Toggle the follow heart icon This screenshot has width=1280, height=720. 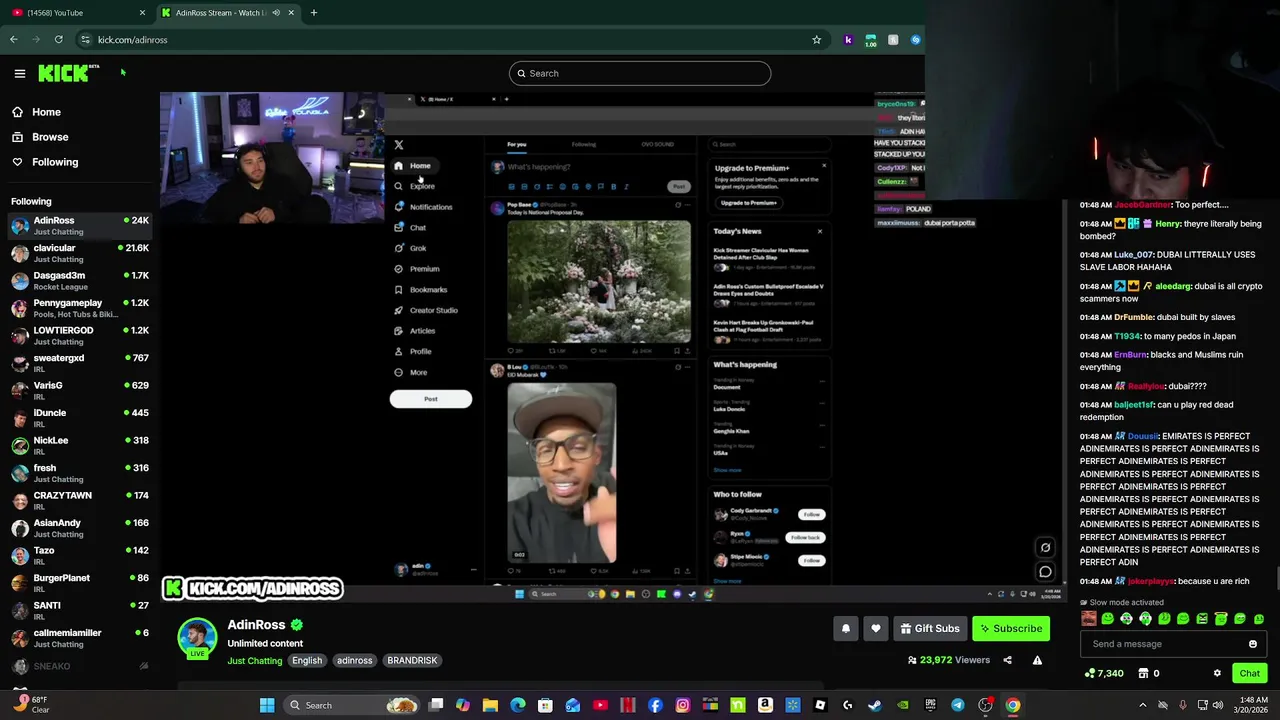point(876,628)
